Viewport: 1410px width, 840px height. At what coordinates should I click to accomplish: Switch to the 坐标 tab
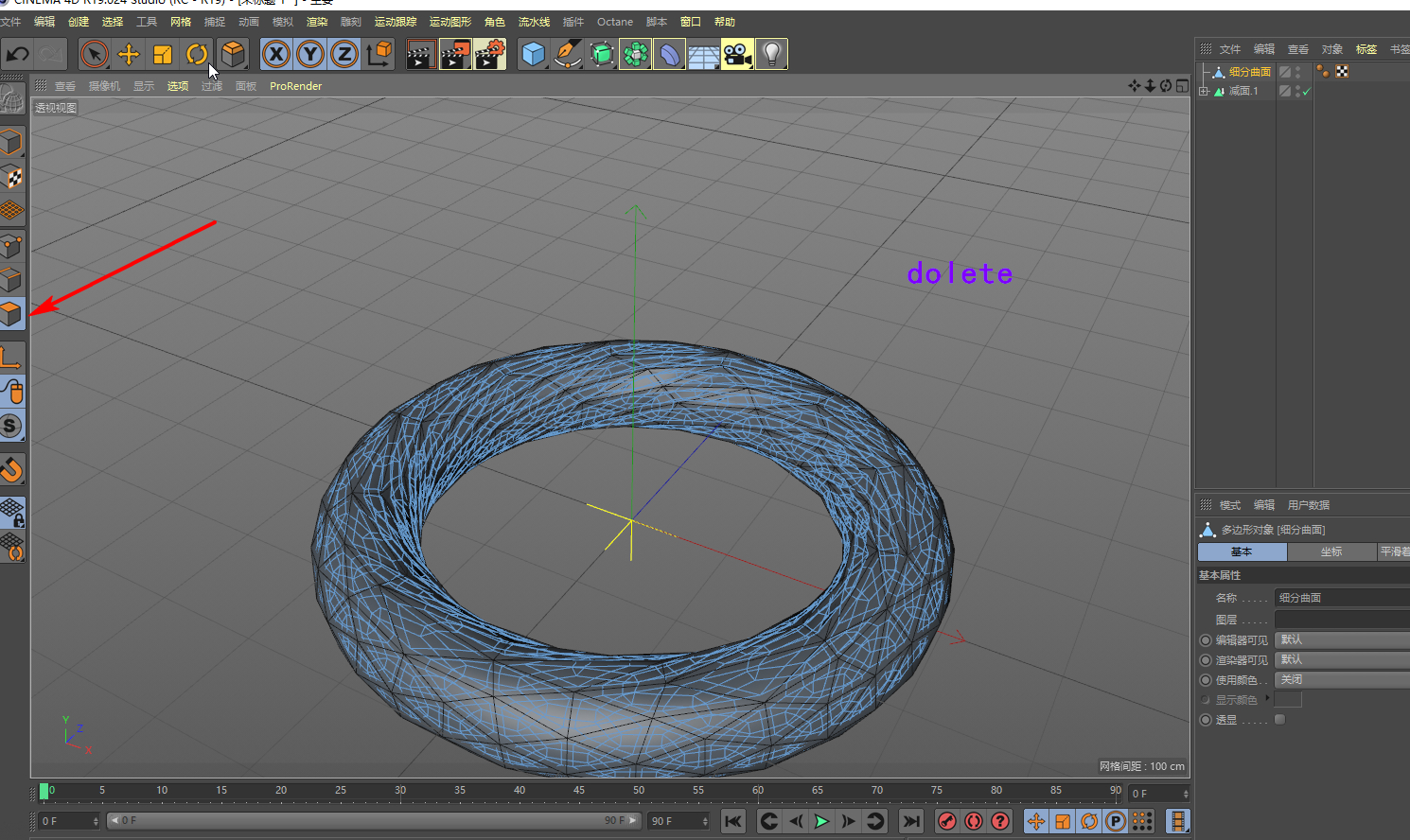pos(1331,551)
